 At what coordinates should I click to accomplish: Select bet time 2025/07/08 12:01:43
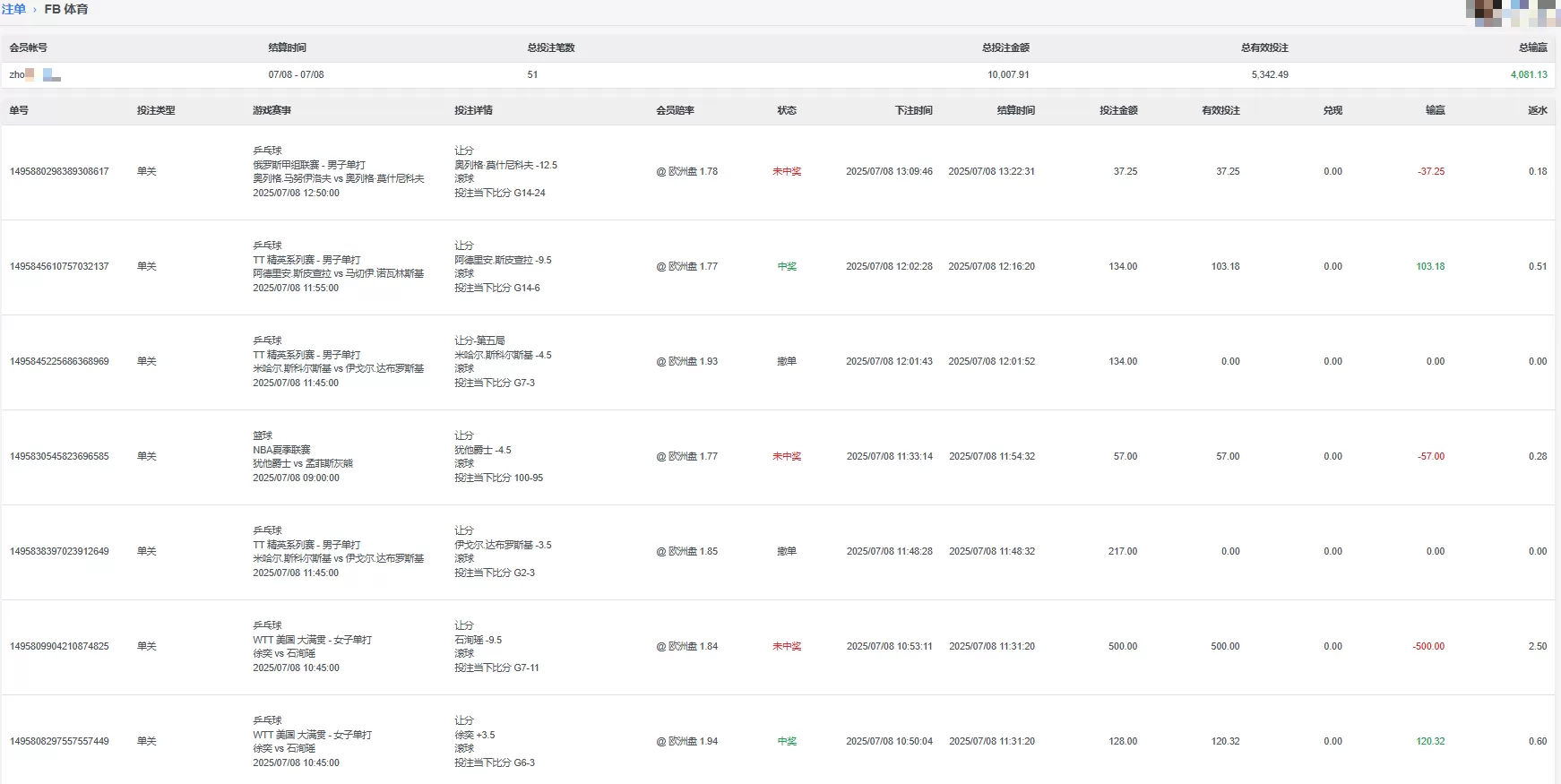[x=889, y=361]
